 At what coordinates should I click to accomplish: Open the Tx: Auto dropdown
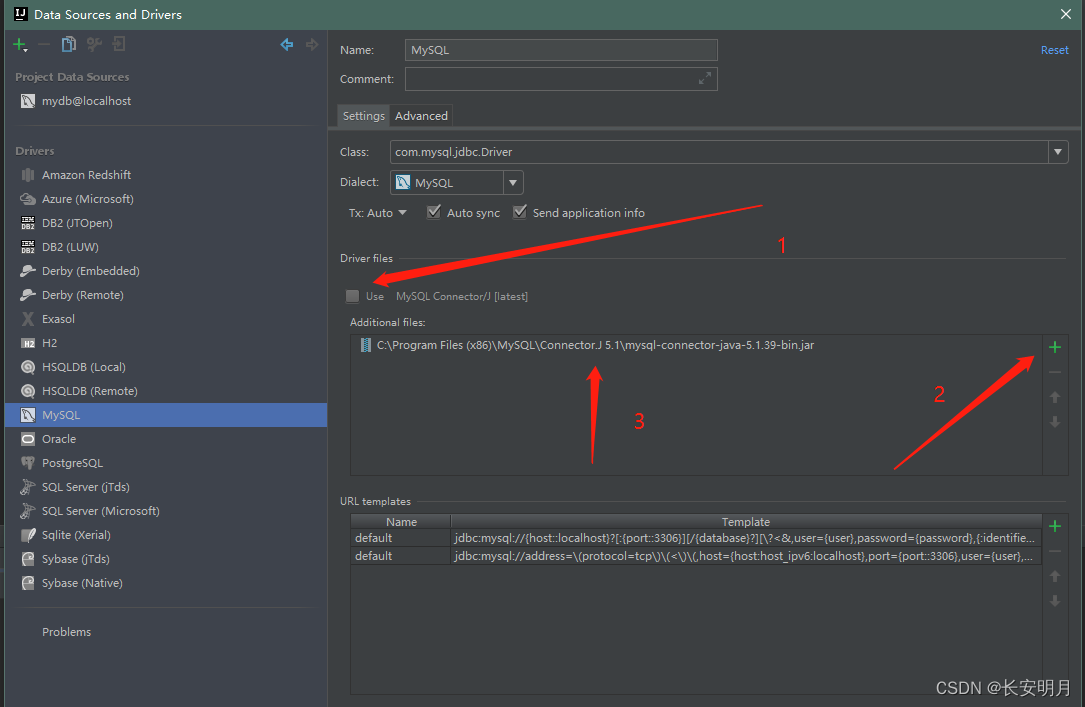(378, 213)
